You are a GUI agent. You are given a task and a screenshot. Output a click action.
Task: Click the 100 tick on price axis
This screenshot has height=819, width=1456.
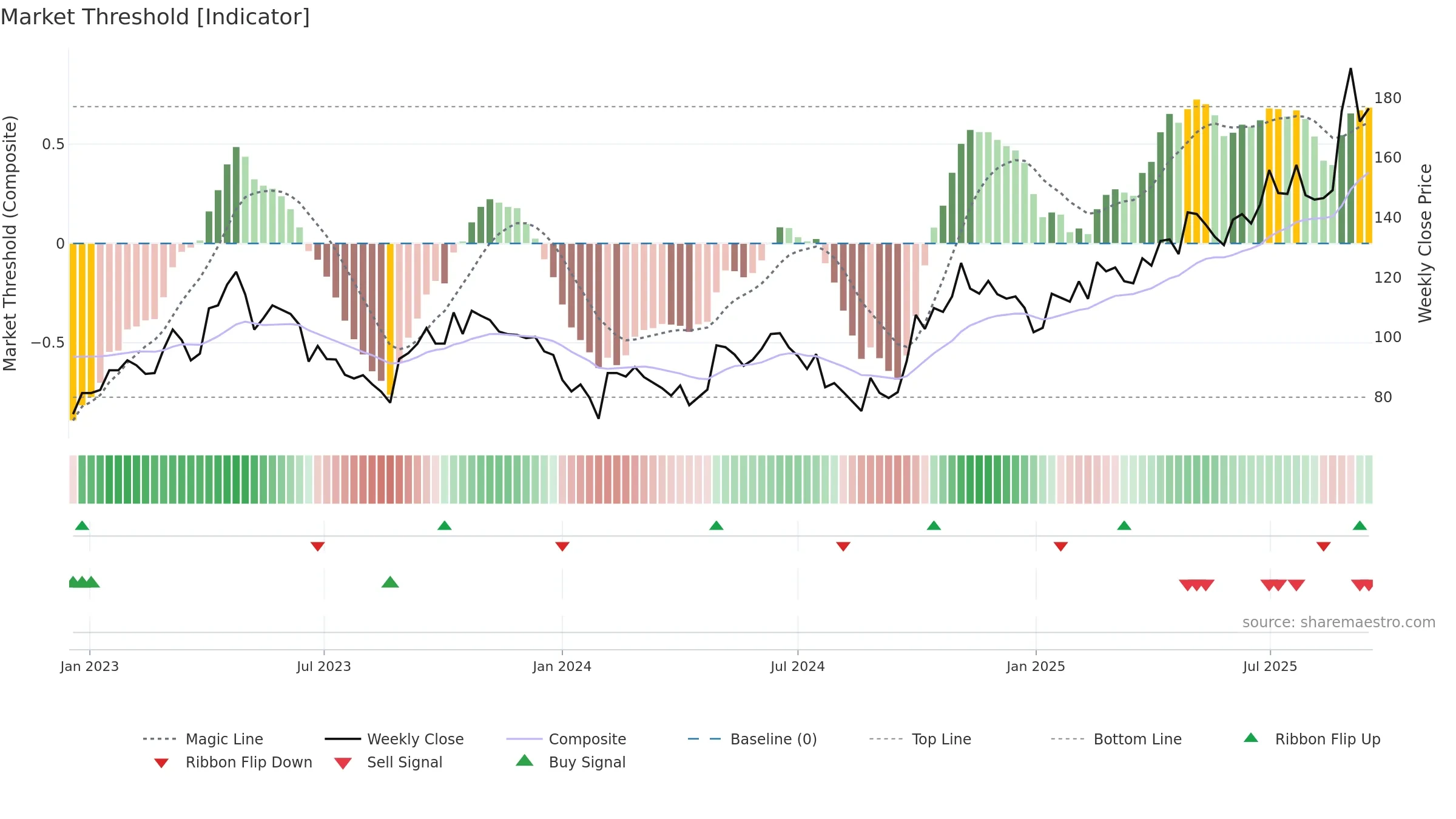1387,337
